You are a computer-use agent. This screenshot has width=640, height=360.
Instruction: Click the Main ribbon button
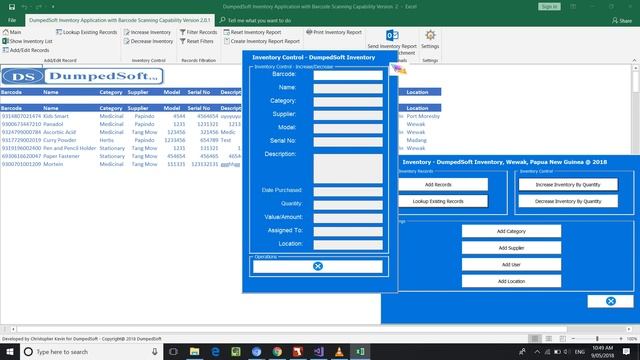click(x=12, y=32)
